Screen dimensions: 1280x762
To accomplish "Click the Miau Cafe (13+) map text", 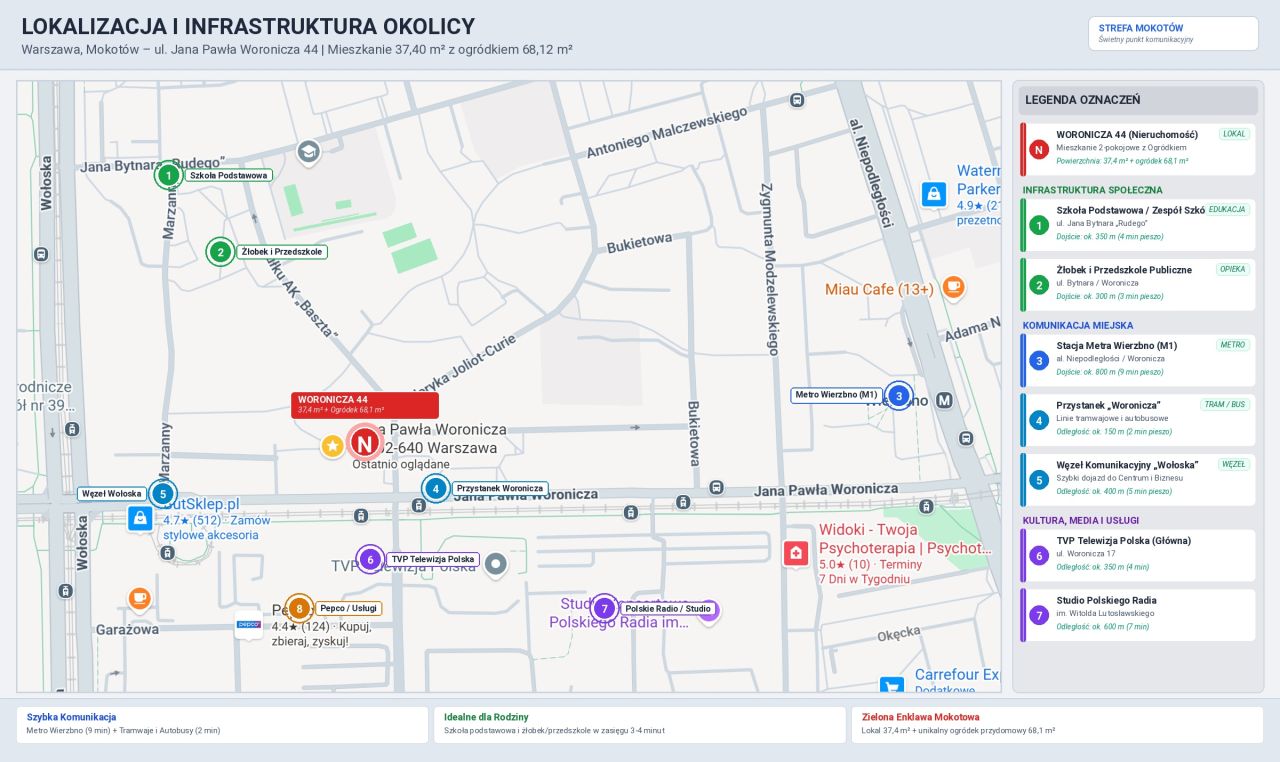I will coord(879,289).
